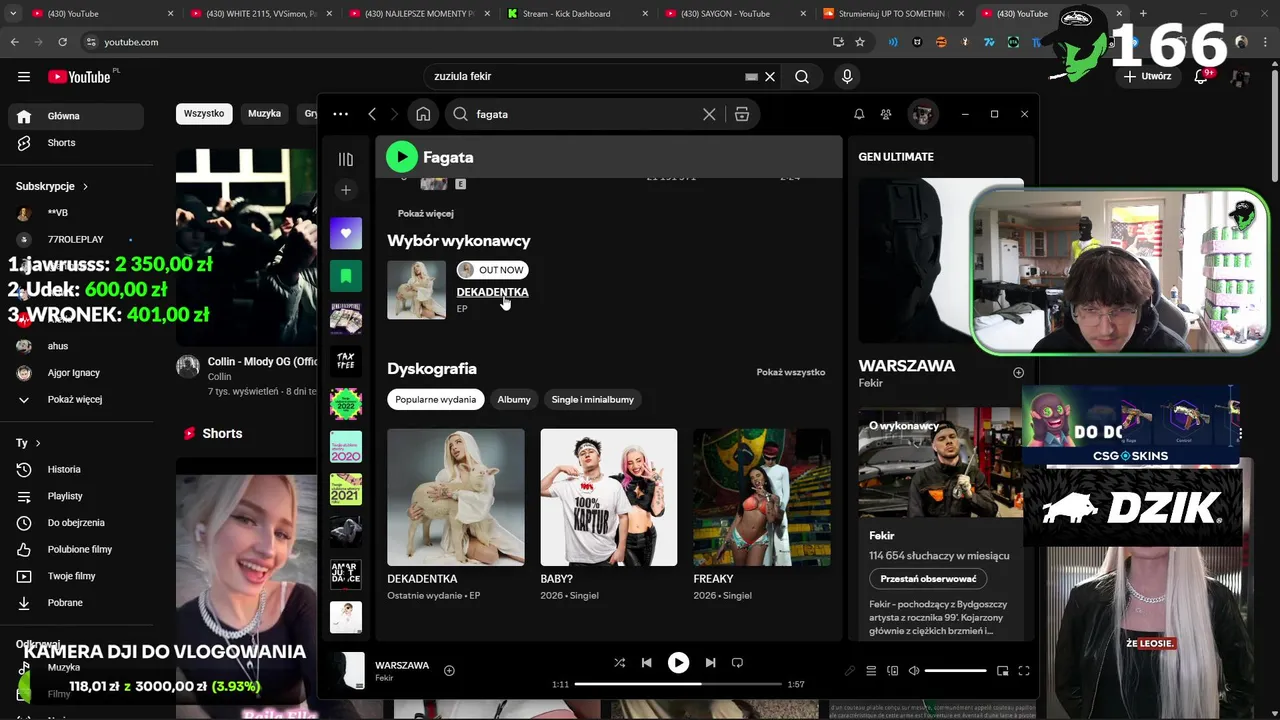Select Muzyka chip on YouTube
The width and height of the screenshot is (1280, 720).
pos(264,113)
